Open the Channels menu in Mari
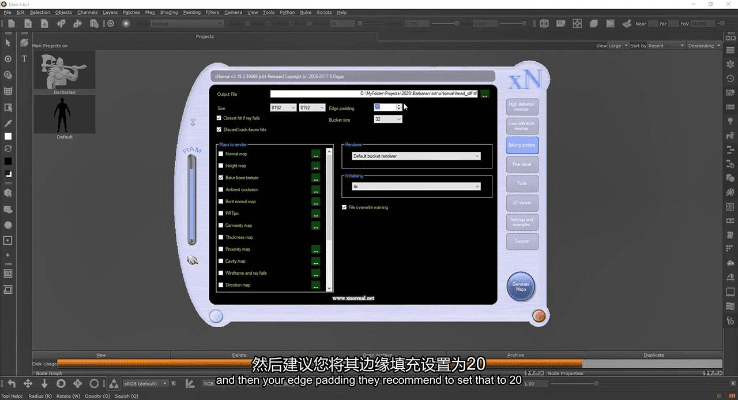Screen dimensions: 738x400 tap(87, 12)
